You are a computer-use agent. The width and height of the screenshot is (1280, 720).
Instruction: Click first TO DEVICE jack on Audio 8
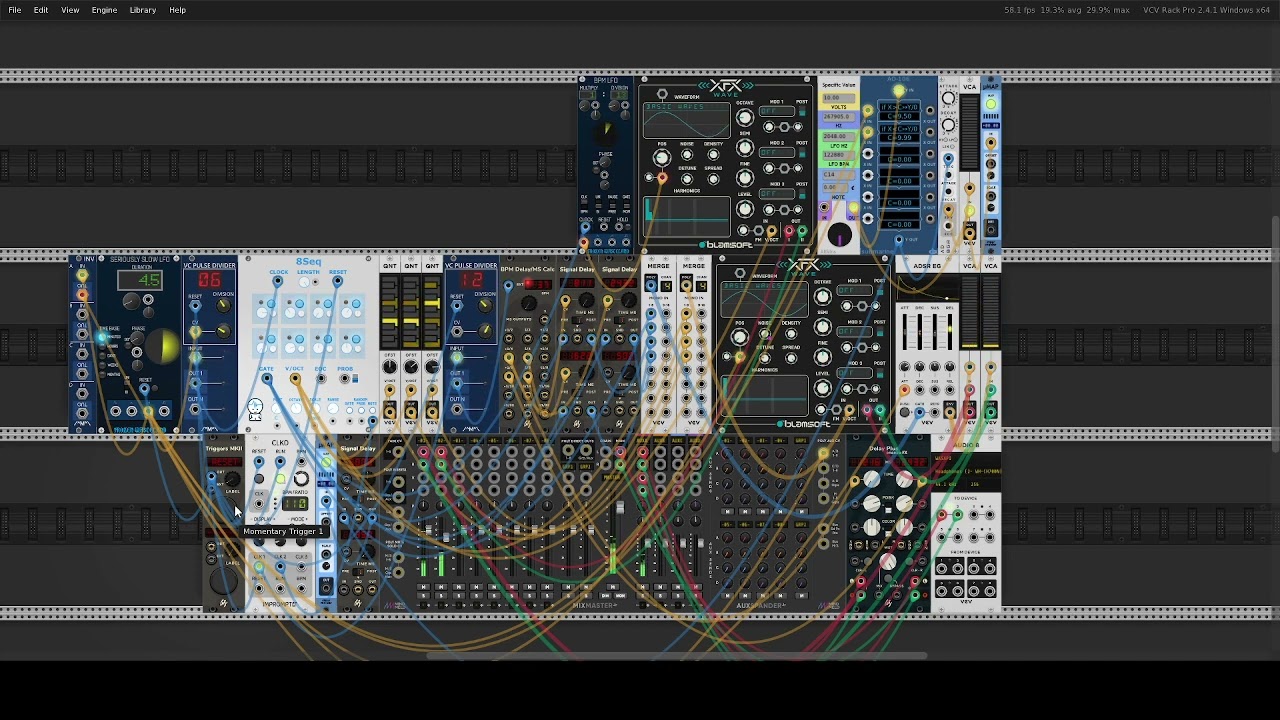click(942, 515)
